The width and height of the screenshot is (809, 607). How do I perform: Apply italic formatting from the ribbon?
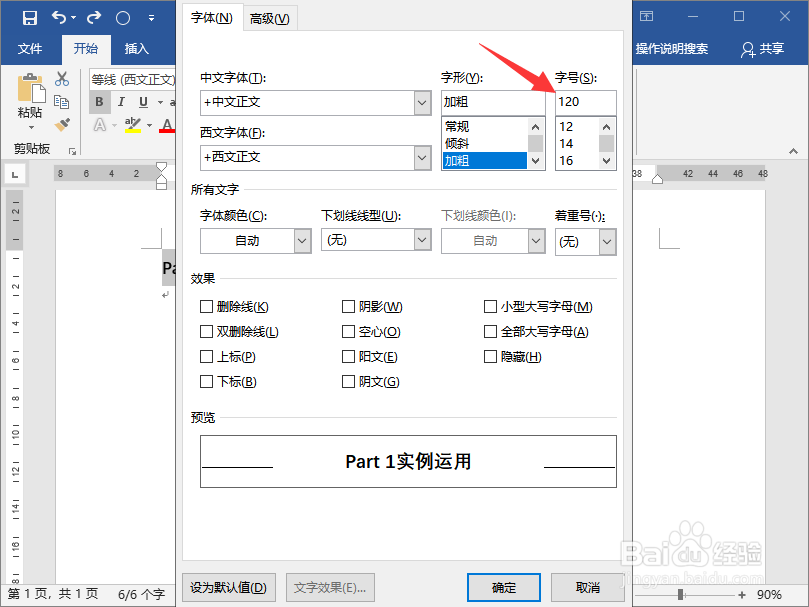point(120,102)
